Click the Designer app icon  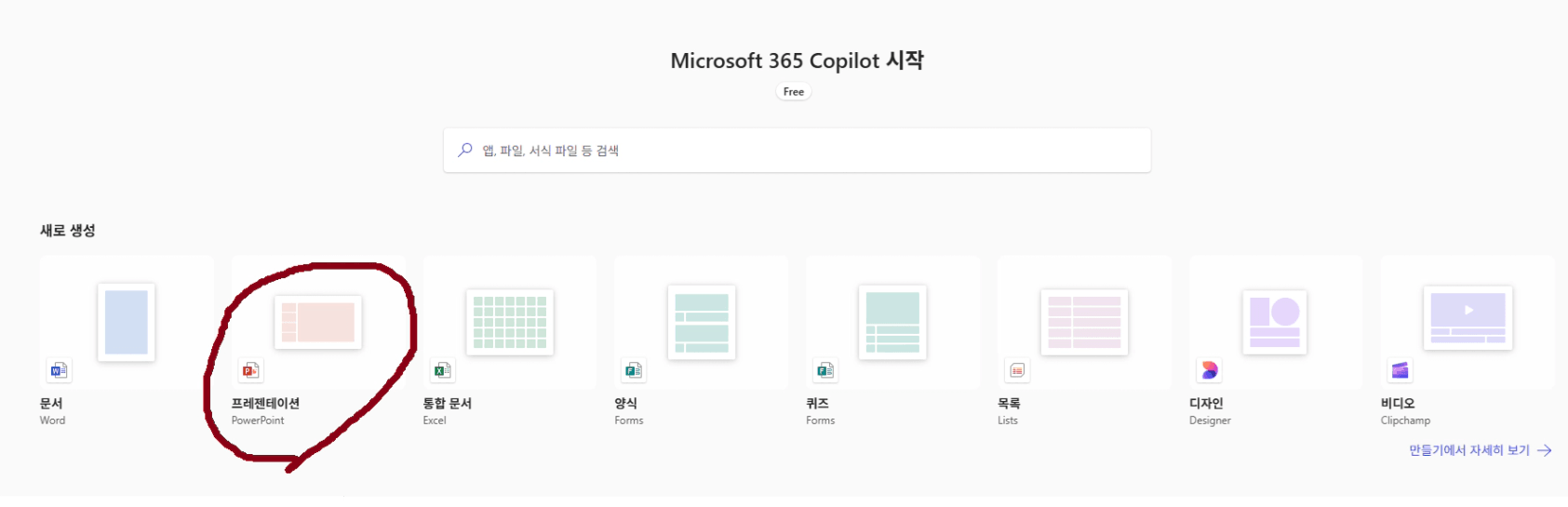tap(1209, 370)
